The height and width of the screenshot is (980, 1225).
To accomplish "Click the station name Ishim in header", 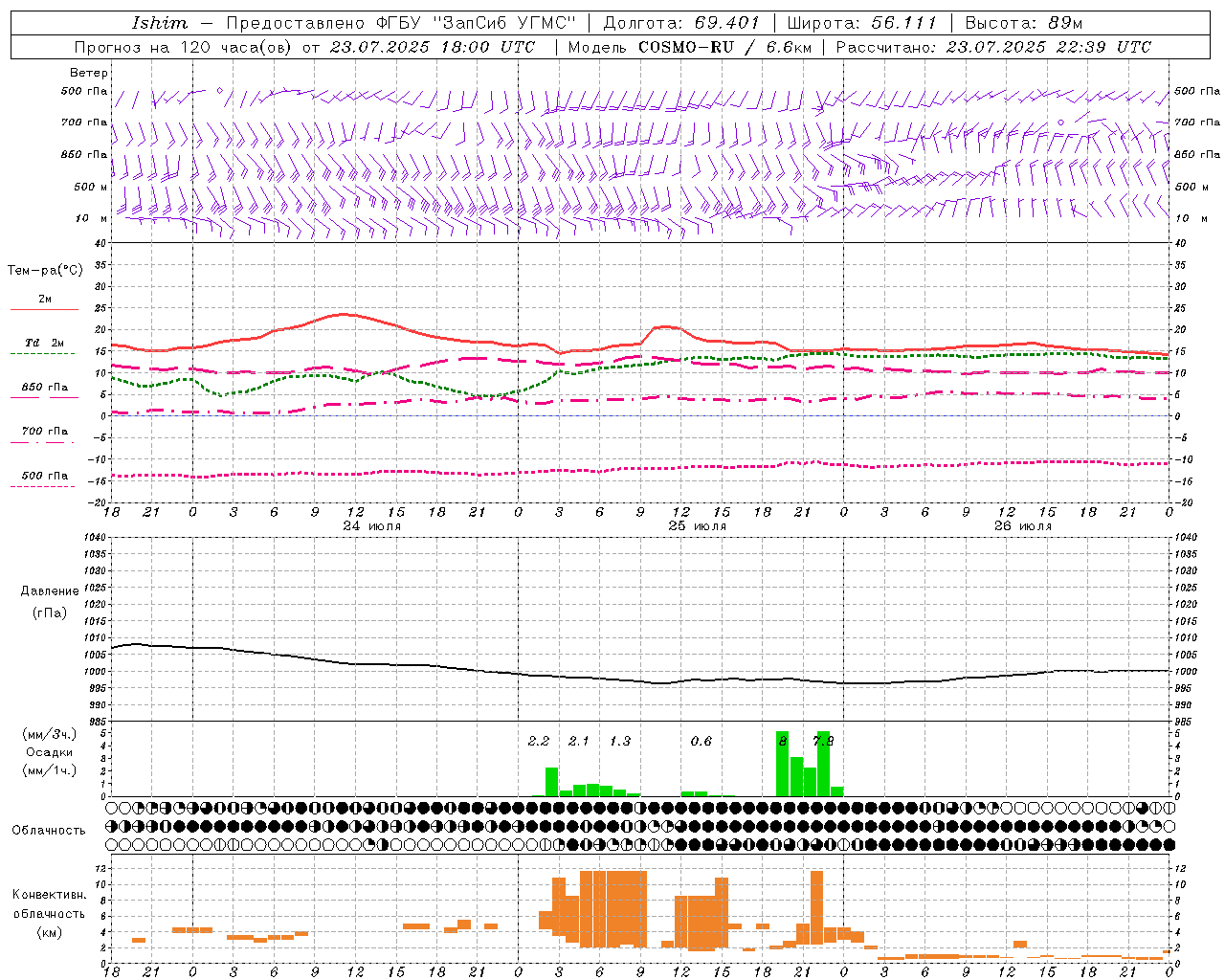I will pos(161,23).
